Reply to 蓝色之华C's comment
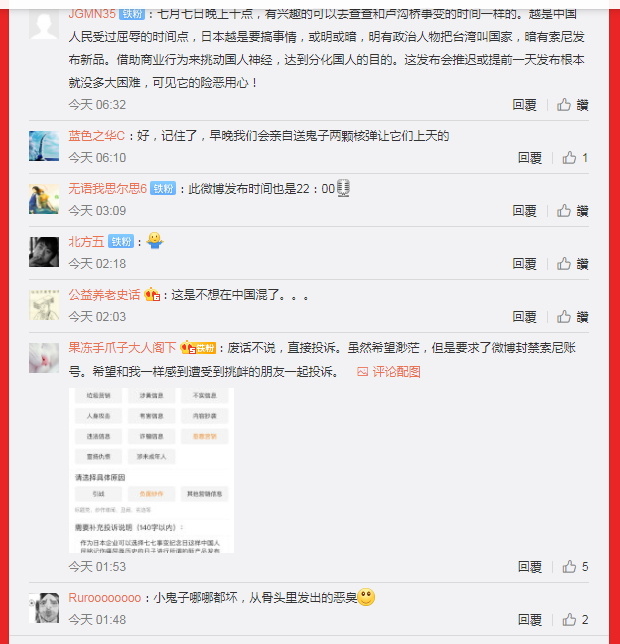 pyautogui.click(x=530, y=158)
